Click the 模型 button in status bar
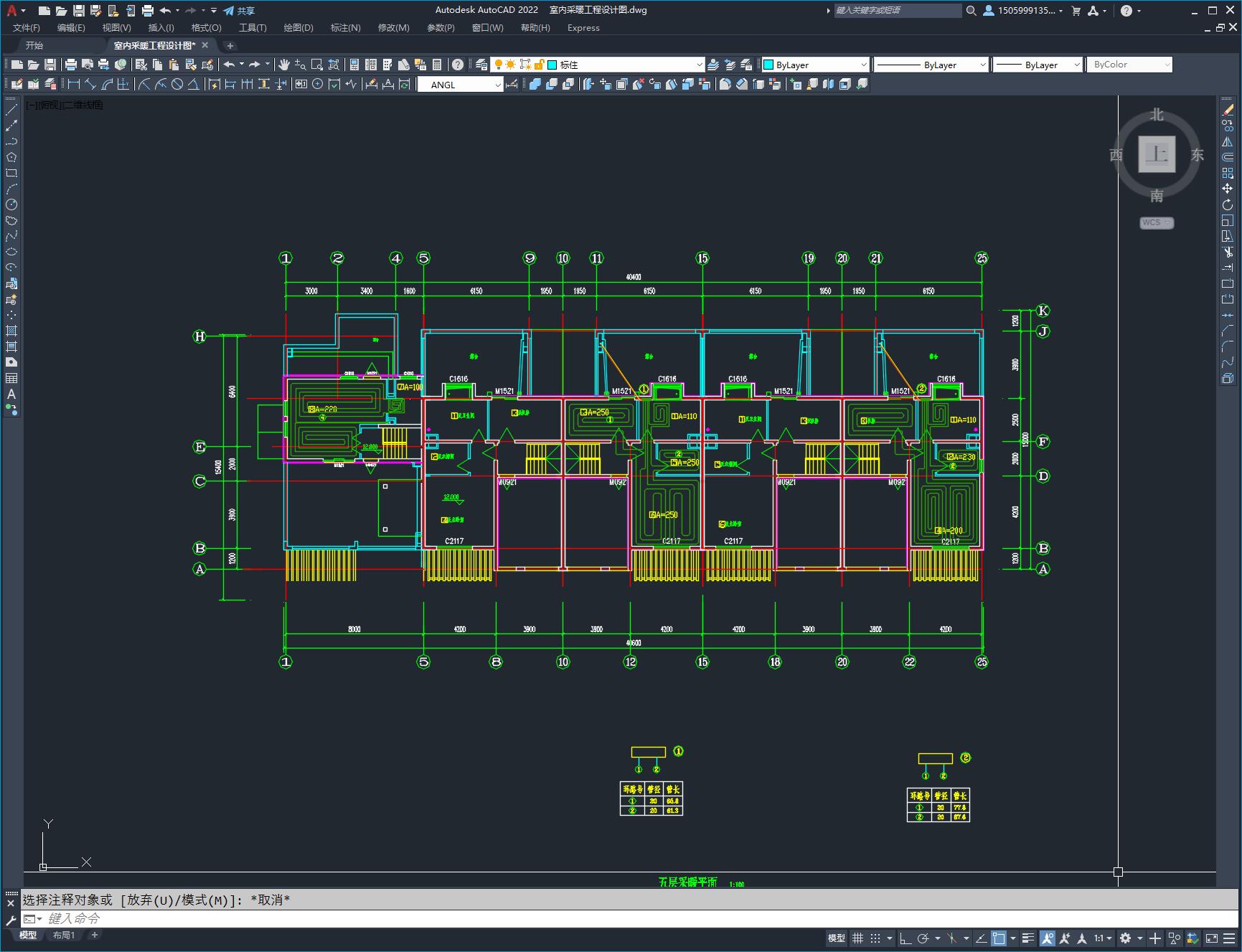This screenshot has width=1242, height=952. pyautogui.click(x=837, y=938)
